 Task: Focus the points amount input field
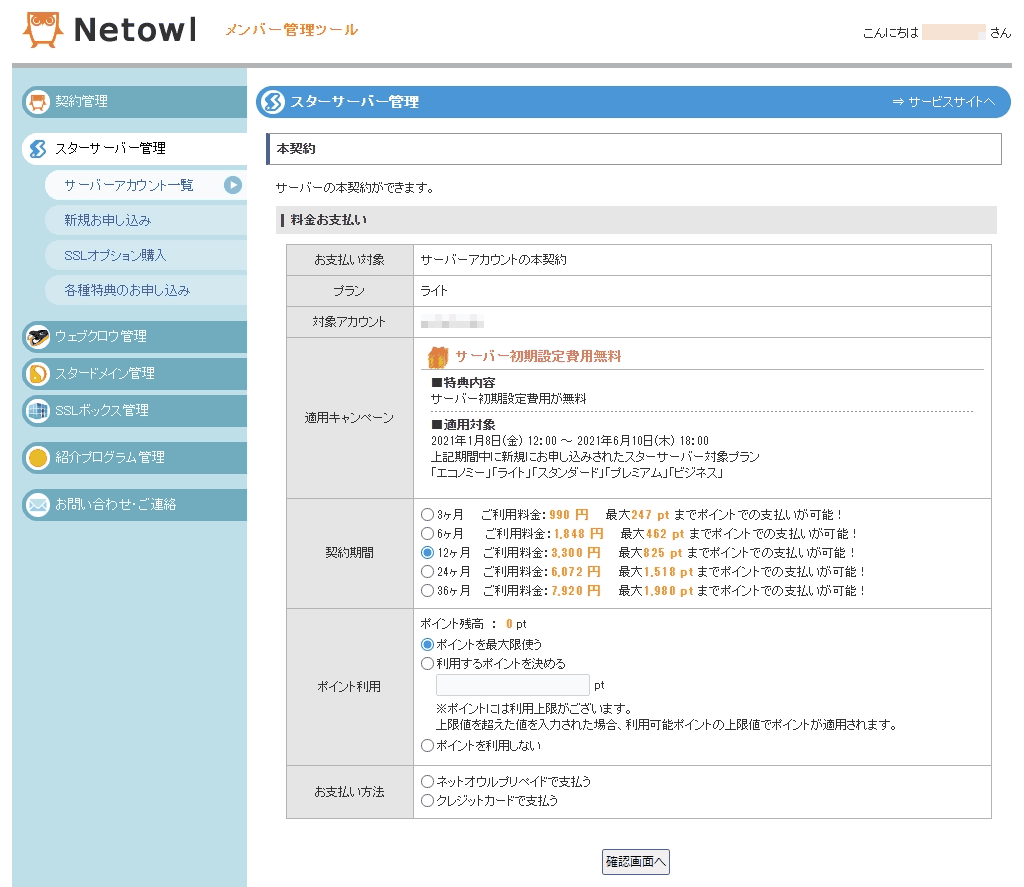tap(513, 685)
